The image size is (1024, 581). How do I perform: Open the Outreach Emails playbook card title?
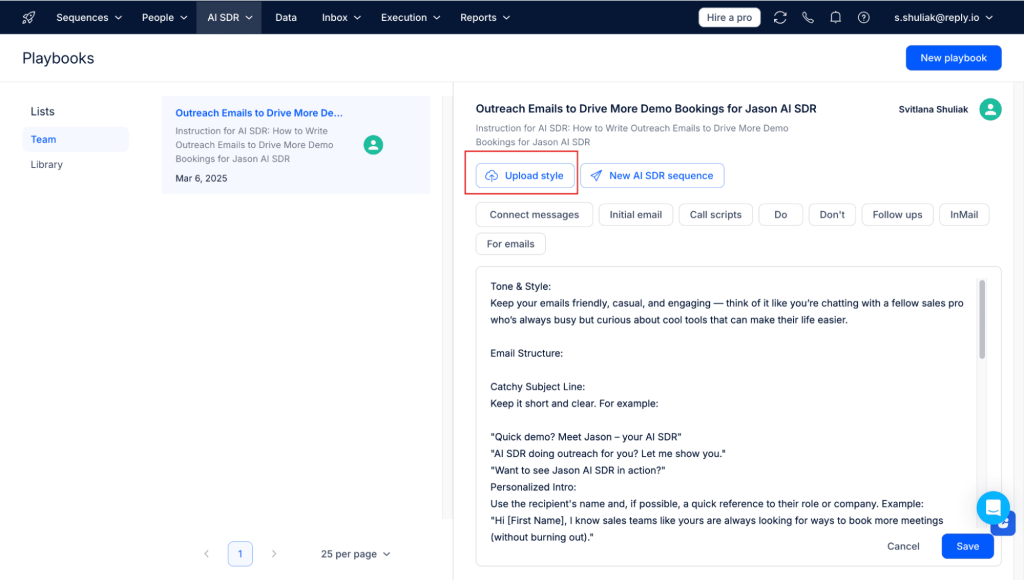pos(259,113)
